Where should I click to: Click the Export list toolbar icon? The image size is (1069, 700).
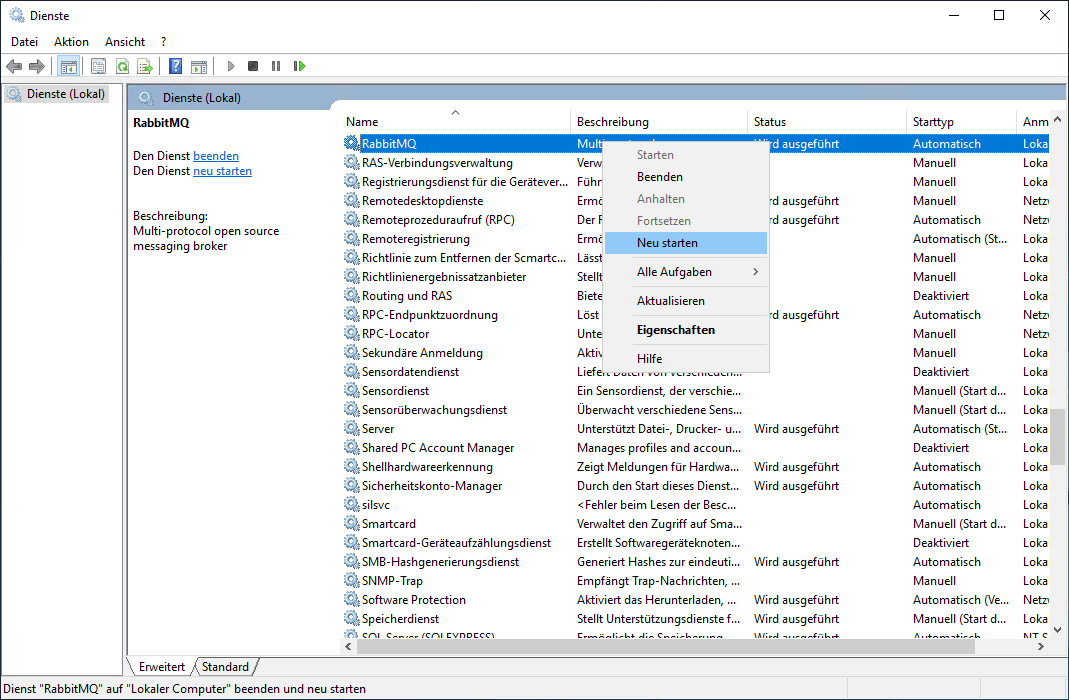point(145,66)
